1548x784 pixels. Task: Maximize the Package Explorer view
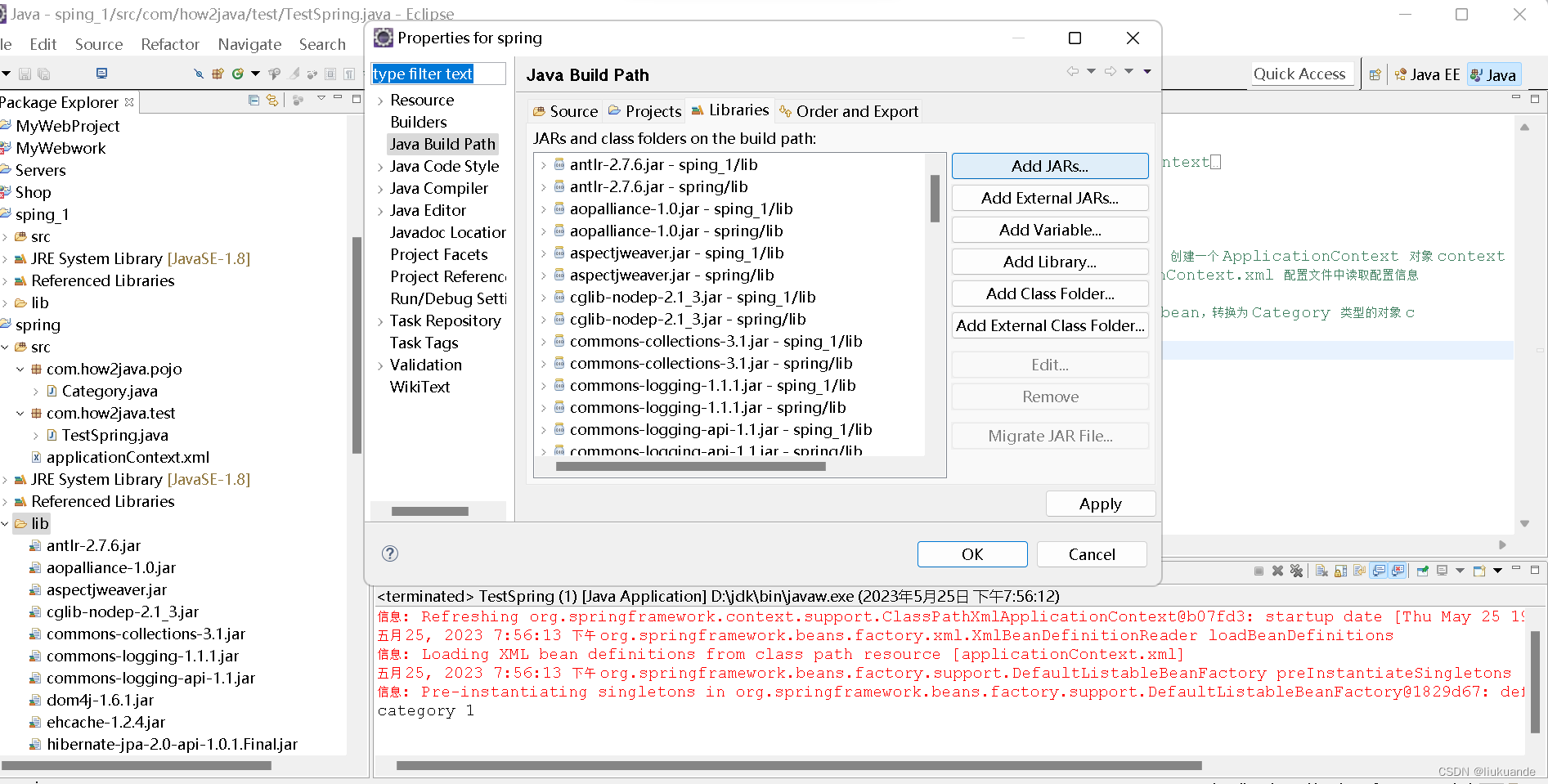tap(357, 99)
